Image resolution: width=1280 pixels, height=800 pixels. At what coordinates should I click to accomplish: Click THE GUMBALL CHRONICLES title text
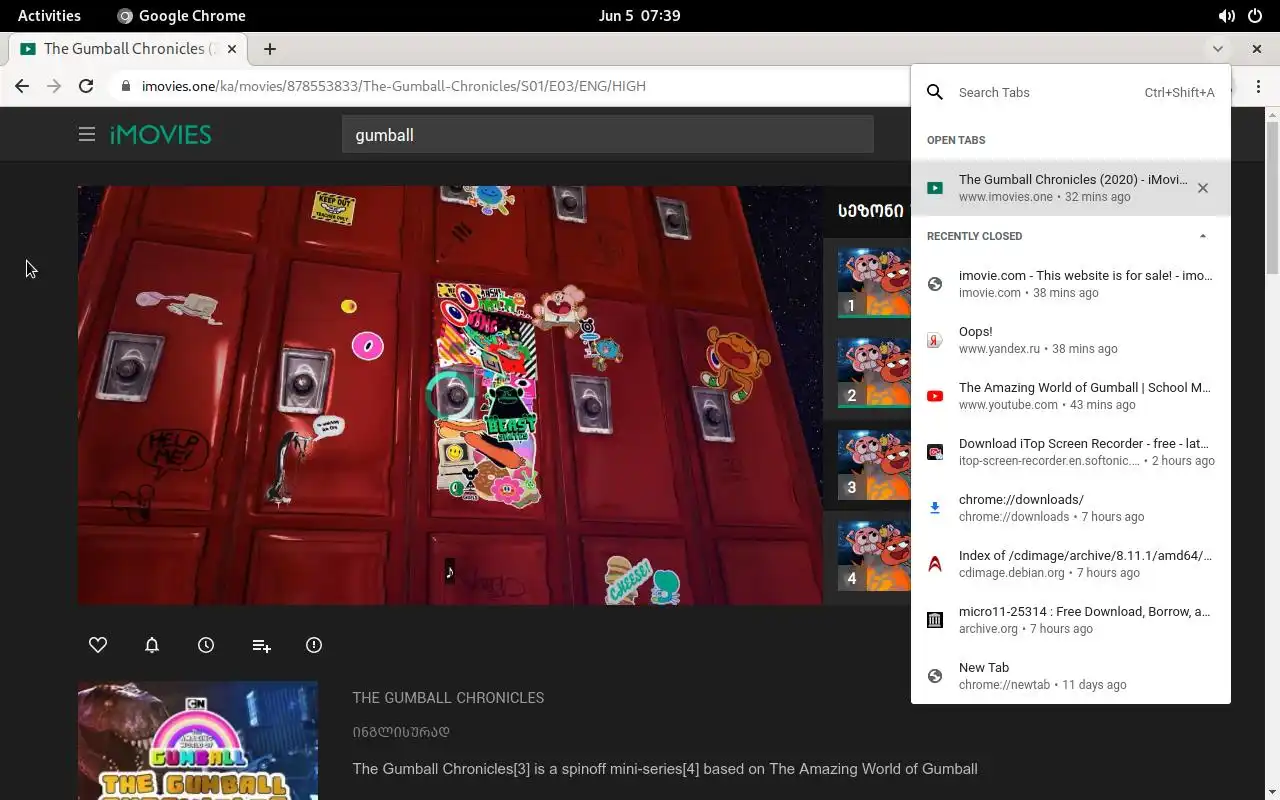pyautogui.click(x=448, y=698)
